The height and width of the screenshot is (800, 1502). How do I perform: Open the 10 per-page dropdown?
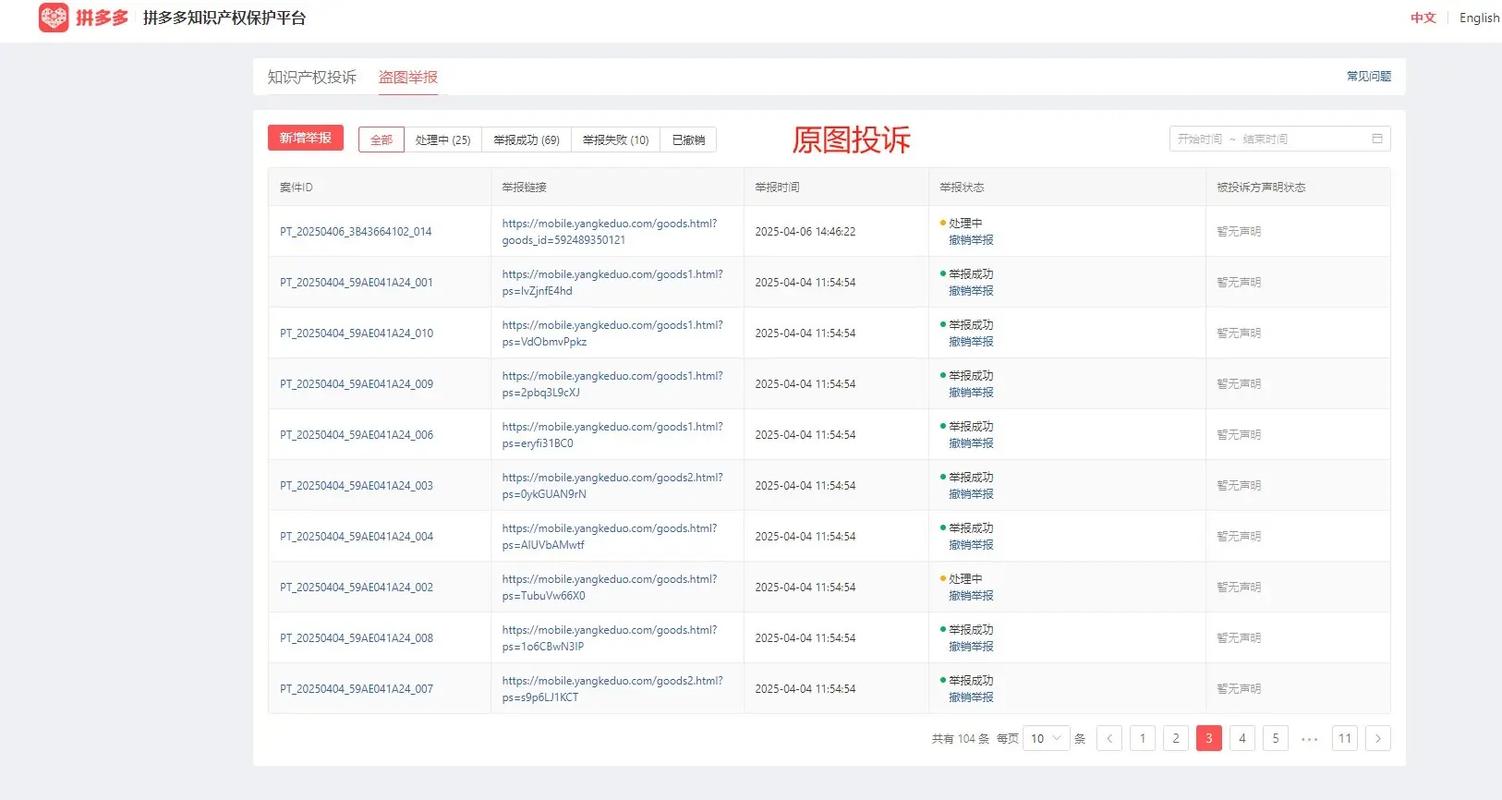coord(1048,739)
